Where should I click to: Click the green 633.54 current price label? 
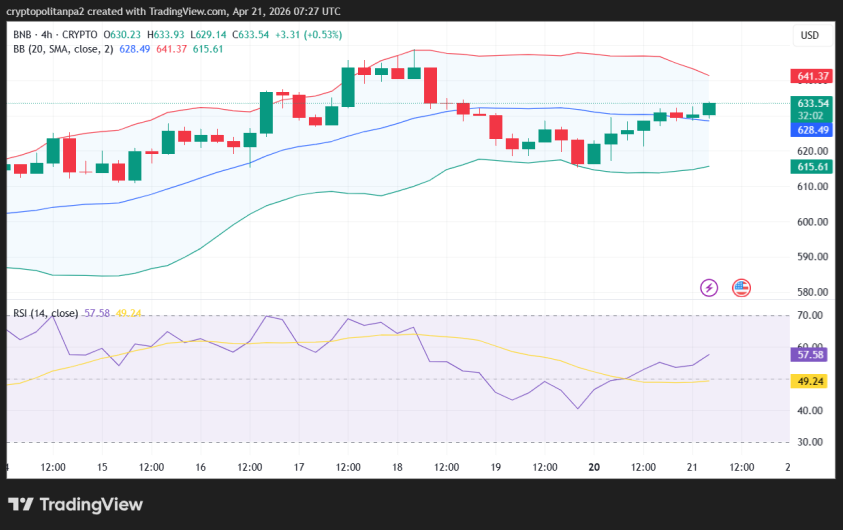[813, 103]
